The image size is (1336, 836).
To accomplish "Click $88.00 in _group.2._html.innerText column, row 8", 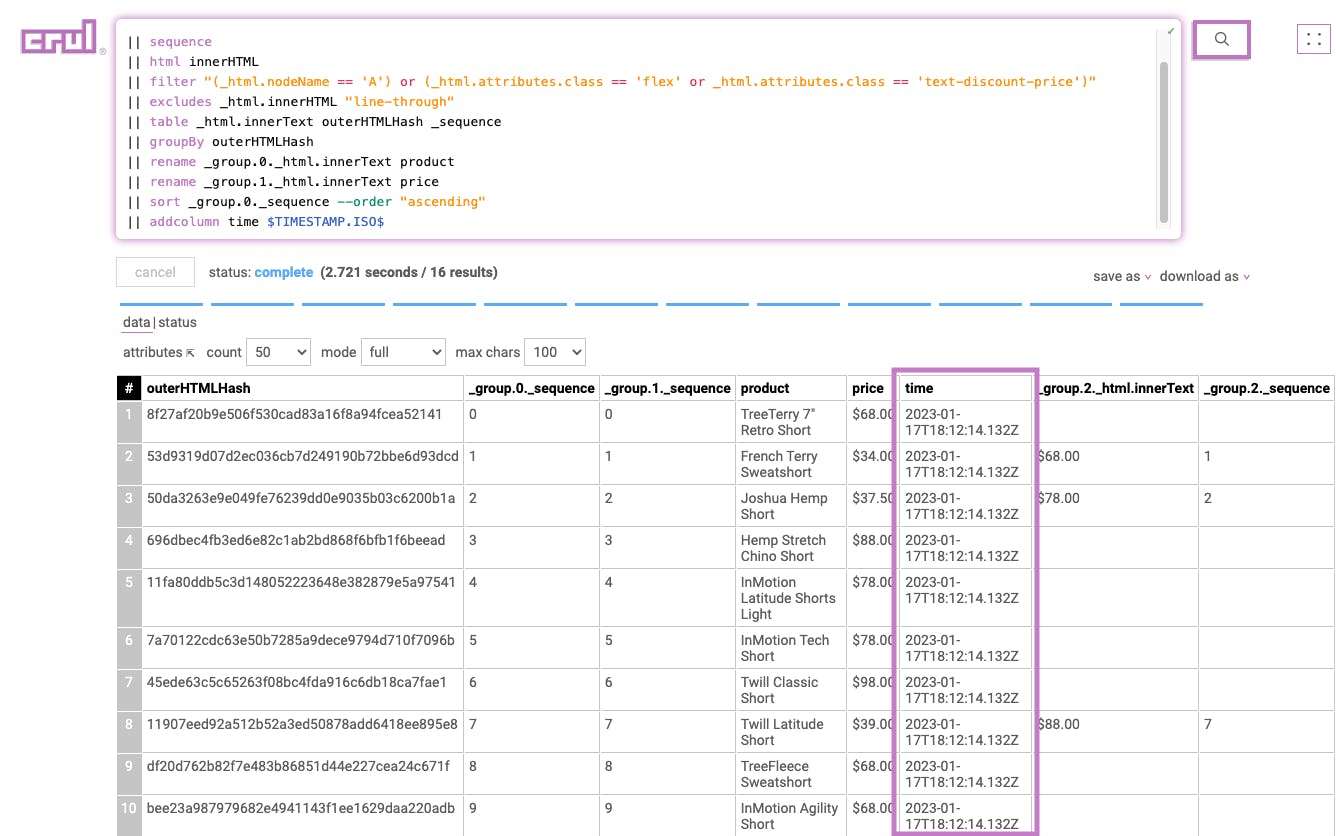I will coord(1117,732).
